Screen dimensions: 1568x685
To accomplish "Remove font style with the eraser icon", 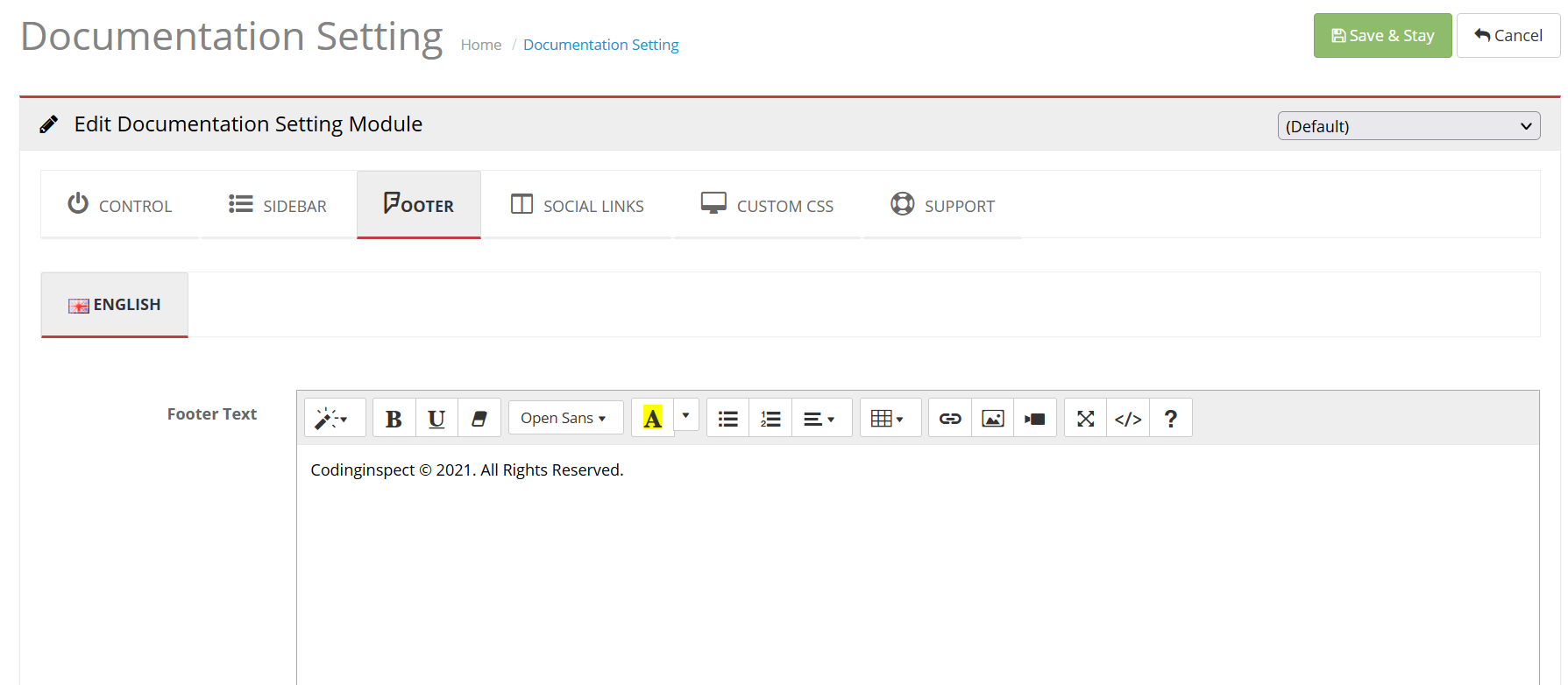I will 479,419.
